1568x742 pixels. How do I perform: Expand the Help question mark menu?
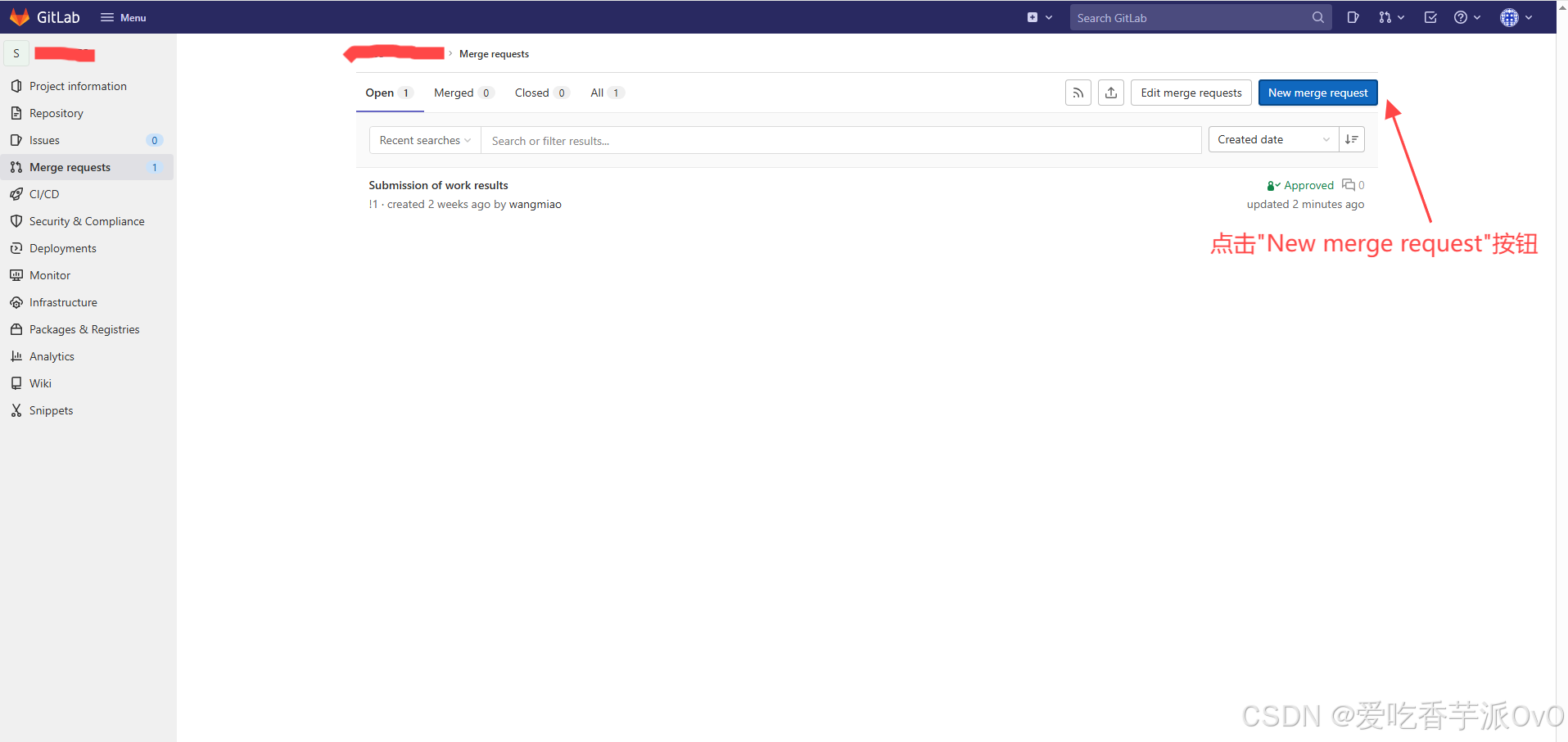click(x=1466, y=17)
